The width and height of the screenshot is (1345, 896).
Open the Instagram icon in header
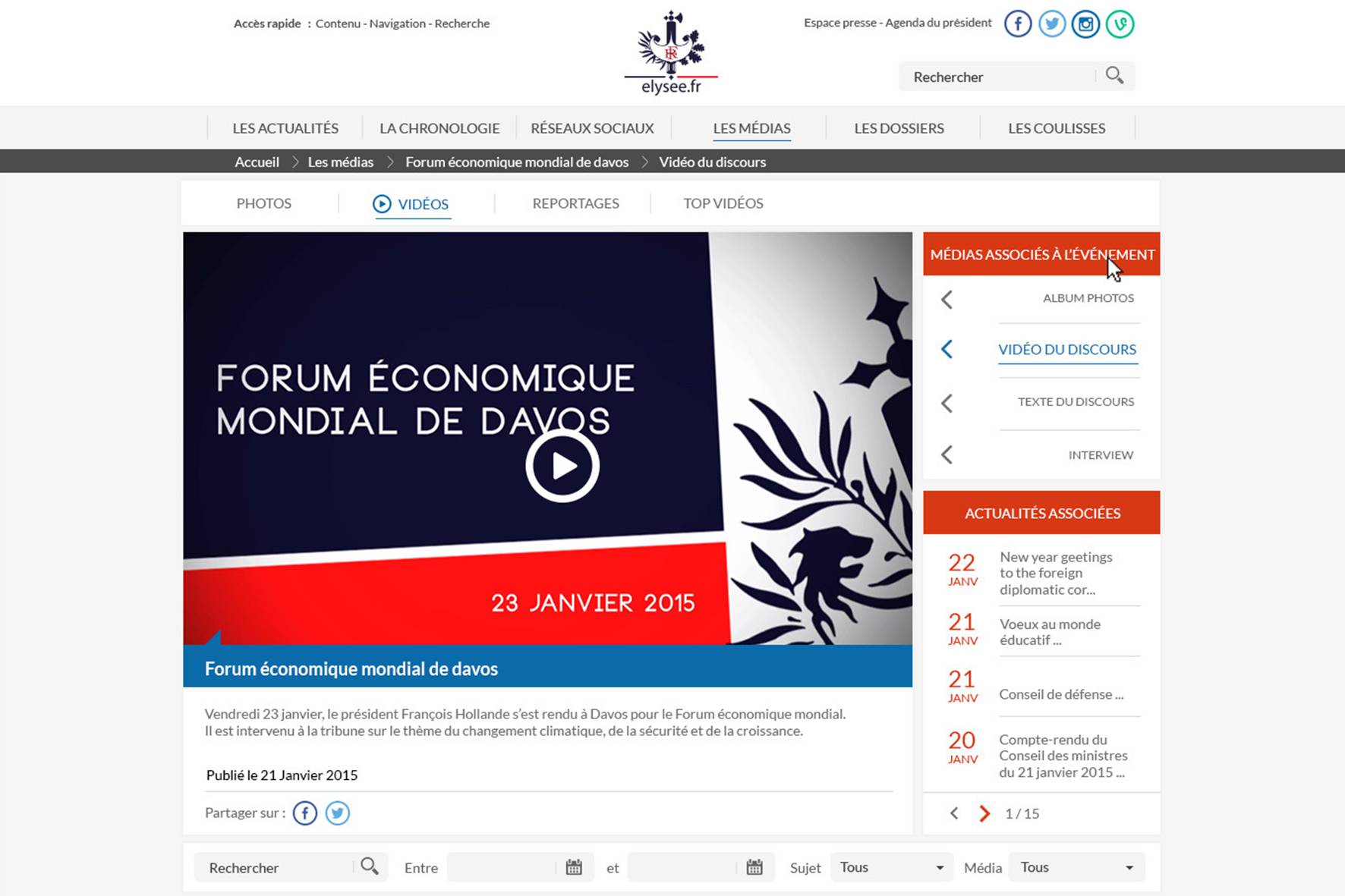pyautogui.click(x=1085, y=24)
